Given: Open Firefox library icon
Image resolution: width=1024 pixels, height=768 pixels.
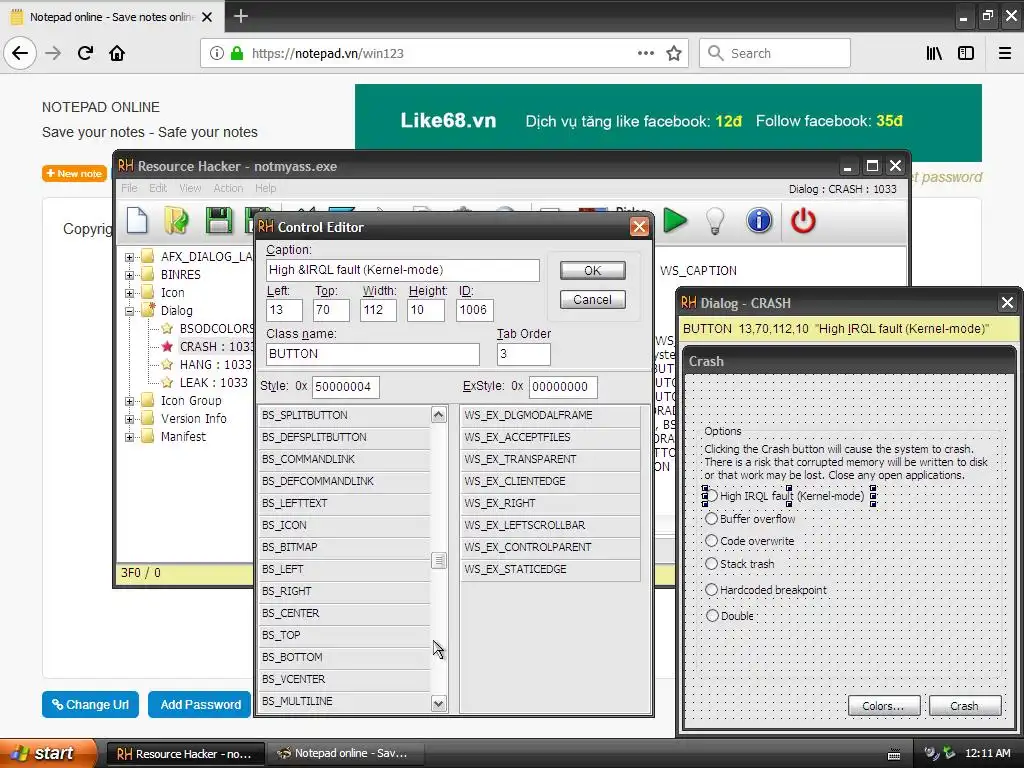Looking at the screenshot, I should [x=934, y=53].
